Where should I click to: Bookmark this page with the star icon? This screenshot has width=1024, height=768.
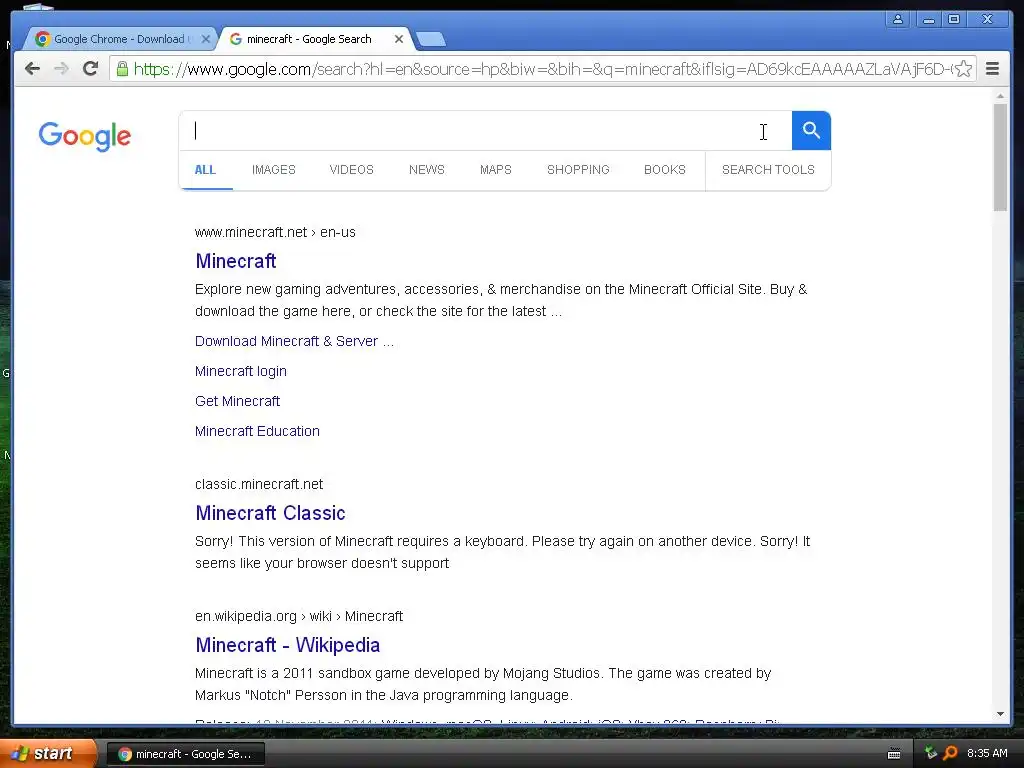click(x=963, y=69)
